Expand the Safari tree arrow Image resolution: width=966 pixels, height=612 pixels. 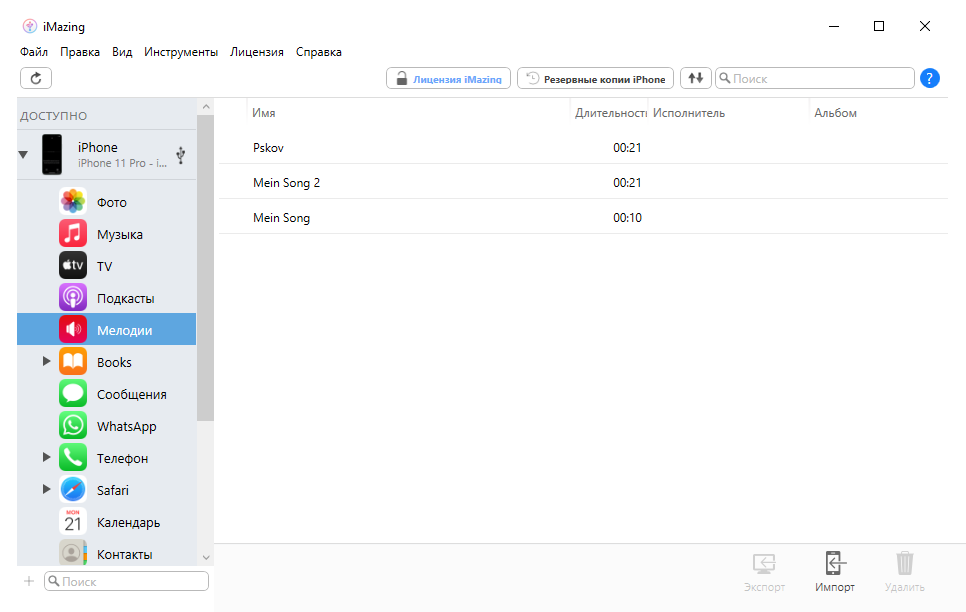click(46, 489)
